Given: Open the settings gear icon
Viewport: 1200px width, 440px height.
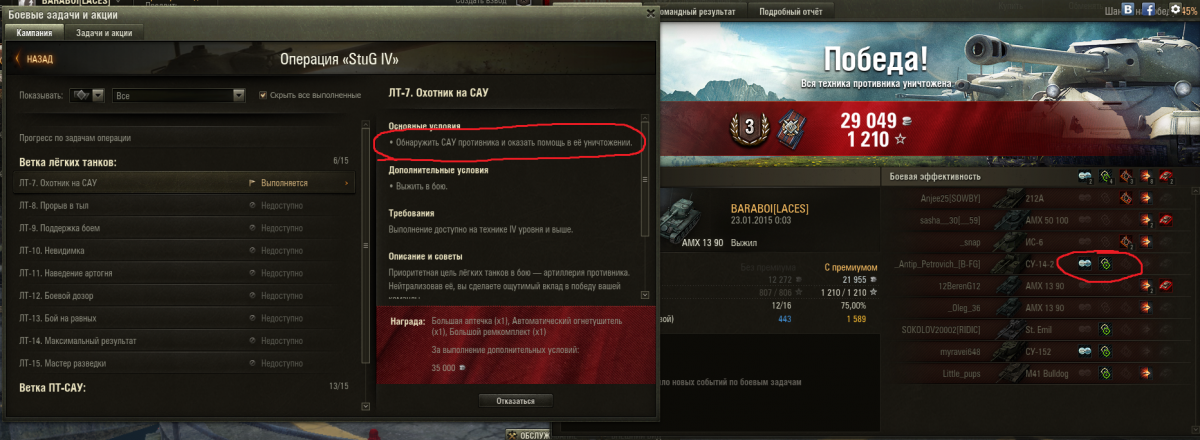Looking at the screenshot, I should [x=1173, y=10].
